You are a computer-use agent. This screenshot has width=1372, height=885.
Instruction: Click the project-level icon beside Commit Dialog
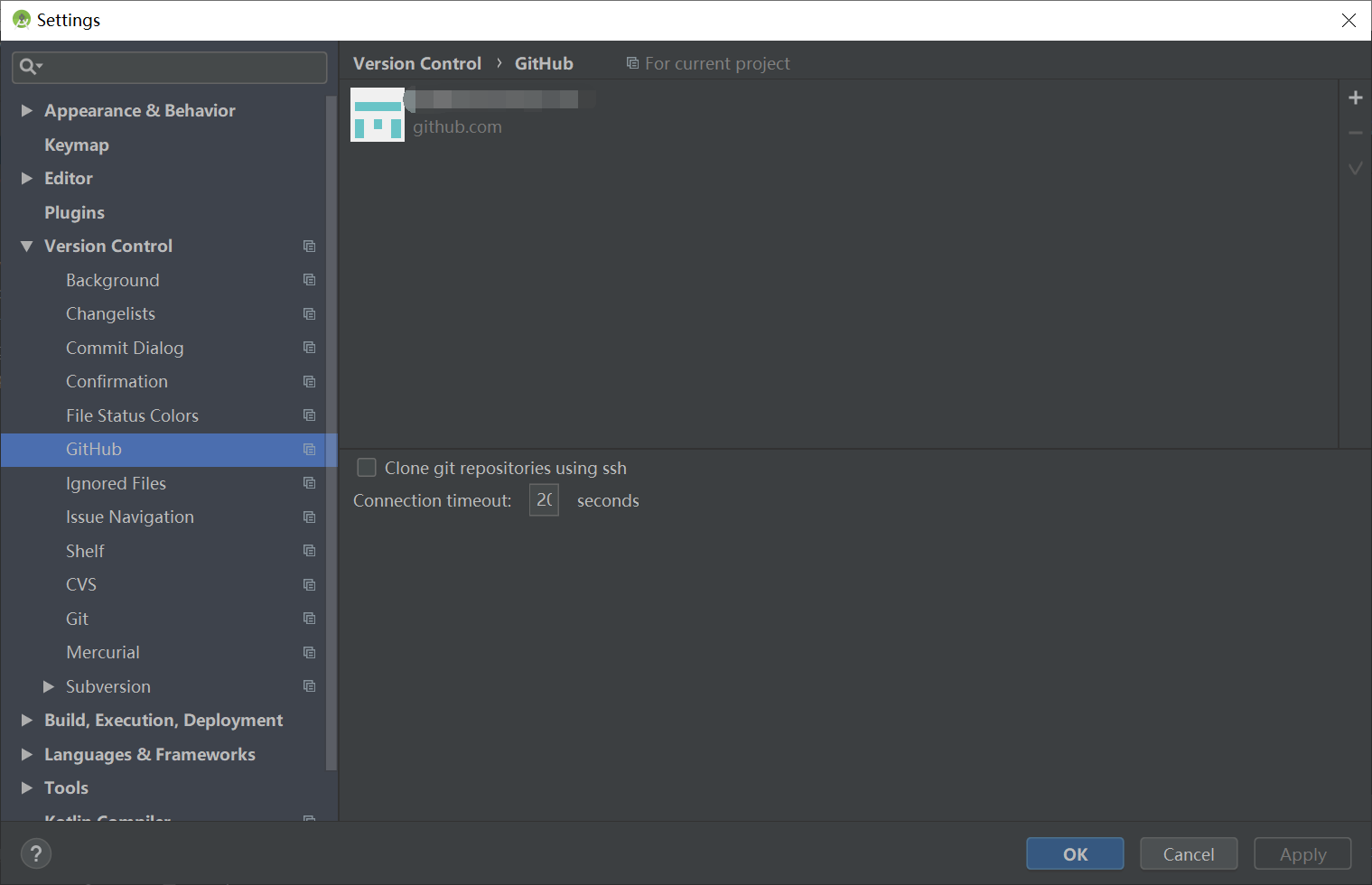[309, 348]
